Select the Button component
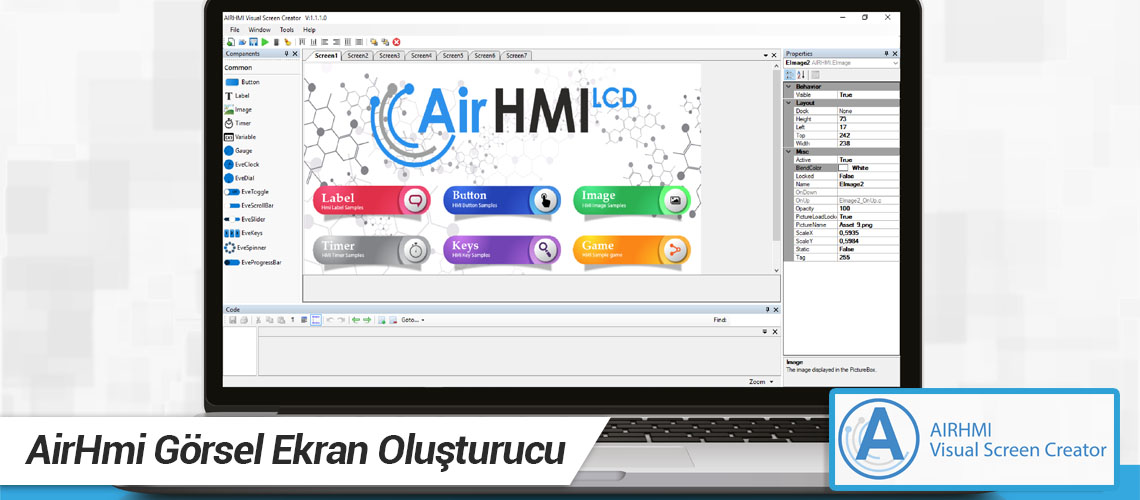The height and width of the screenshot is (500, 1140). pos(241,82)
